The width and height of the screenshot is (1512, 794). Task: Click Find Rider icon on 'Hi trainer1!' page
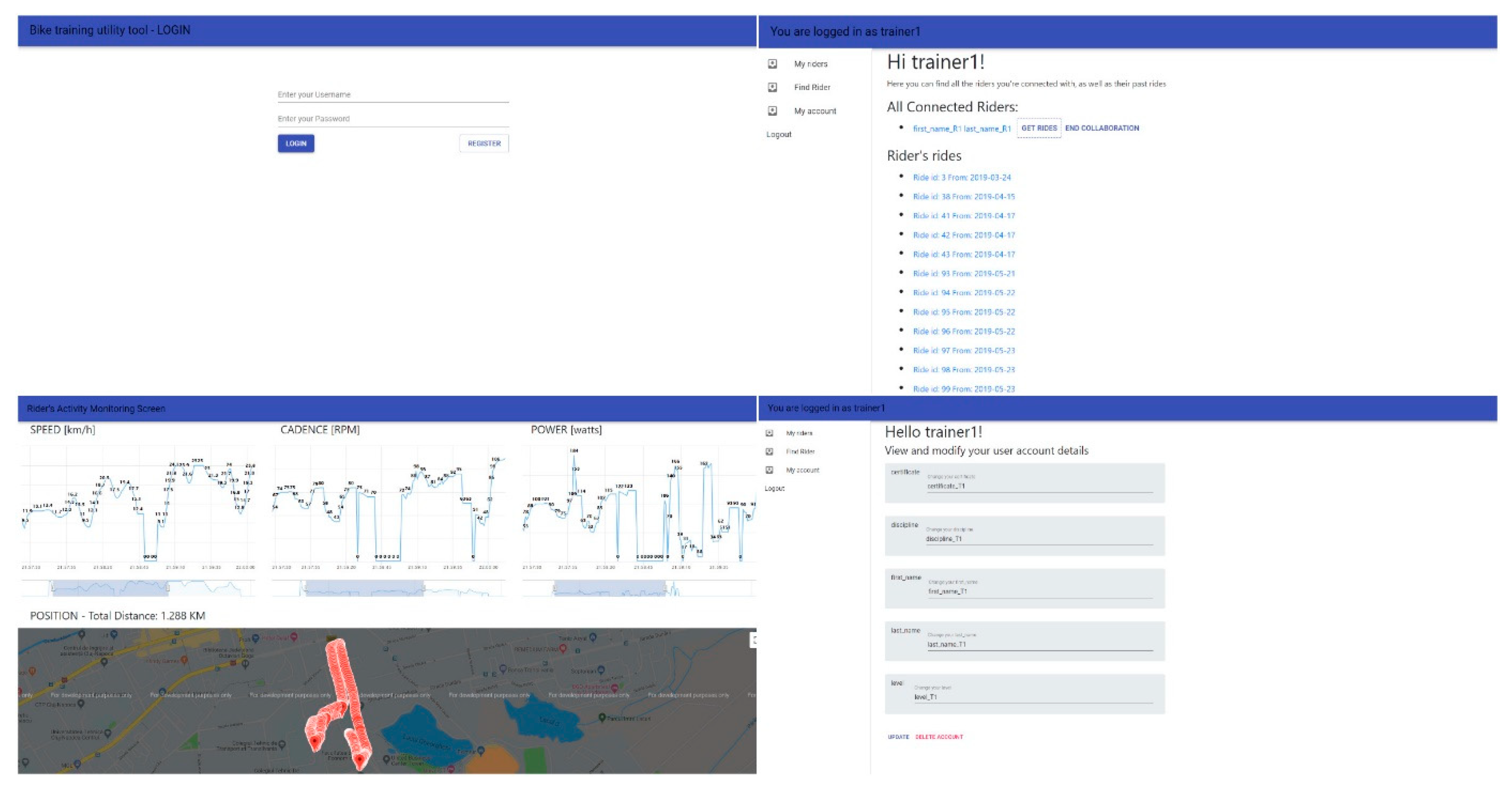(772, 87)
